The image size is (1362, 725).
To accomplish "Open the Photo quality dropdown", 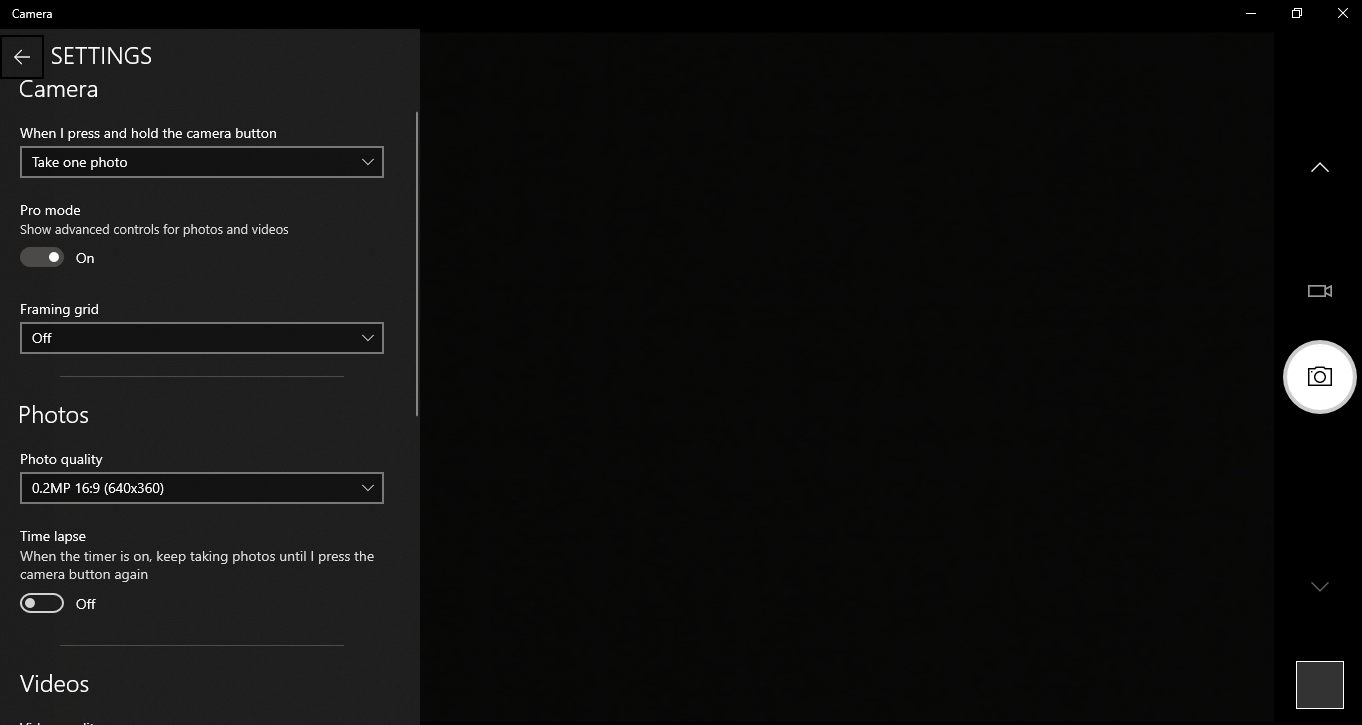I will coord(201,488).
